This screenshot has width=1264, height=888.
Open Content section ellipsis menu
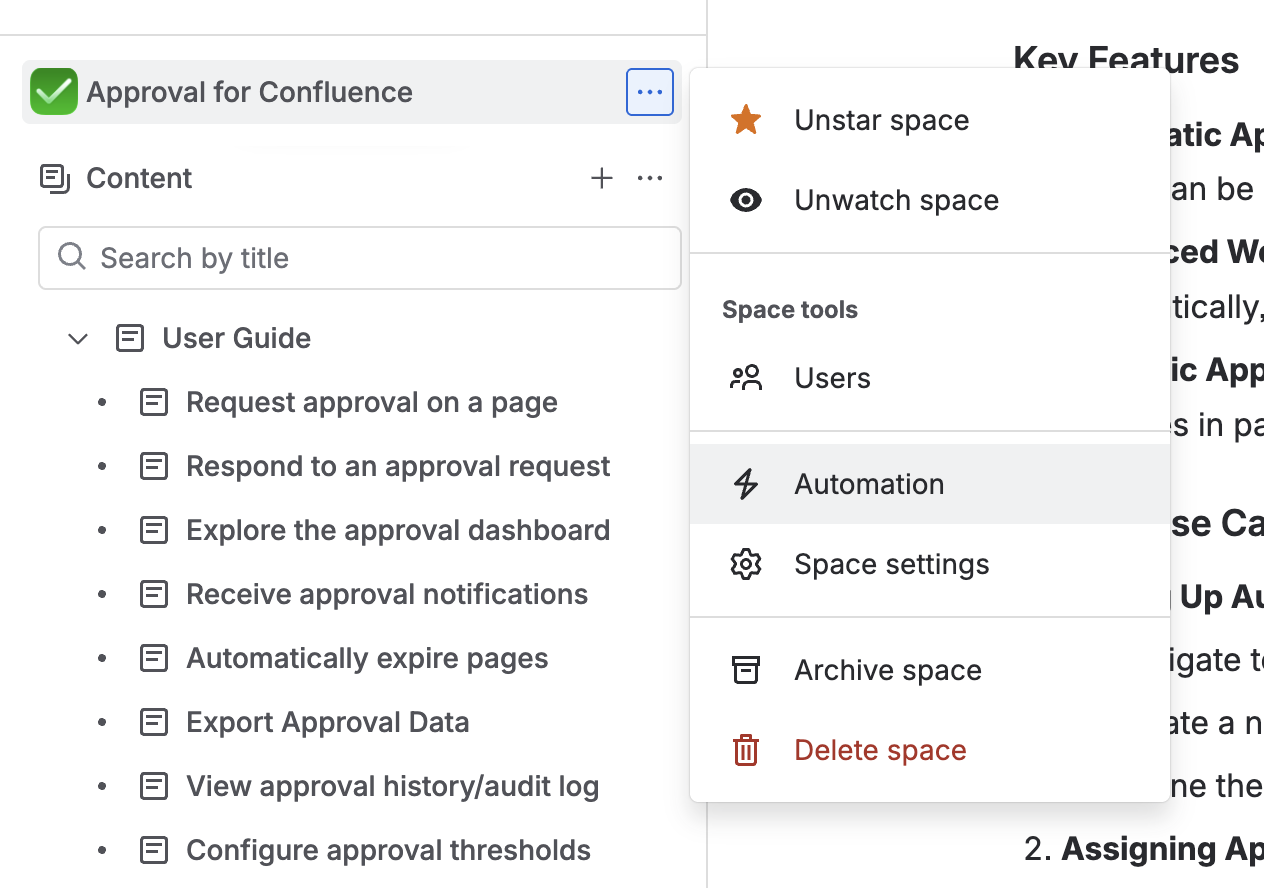coord(650,178)
